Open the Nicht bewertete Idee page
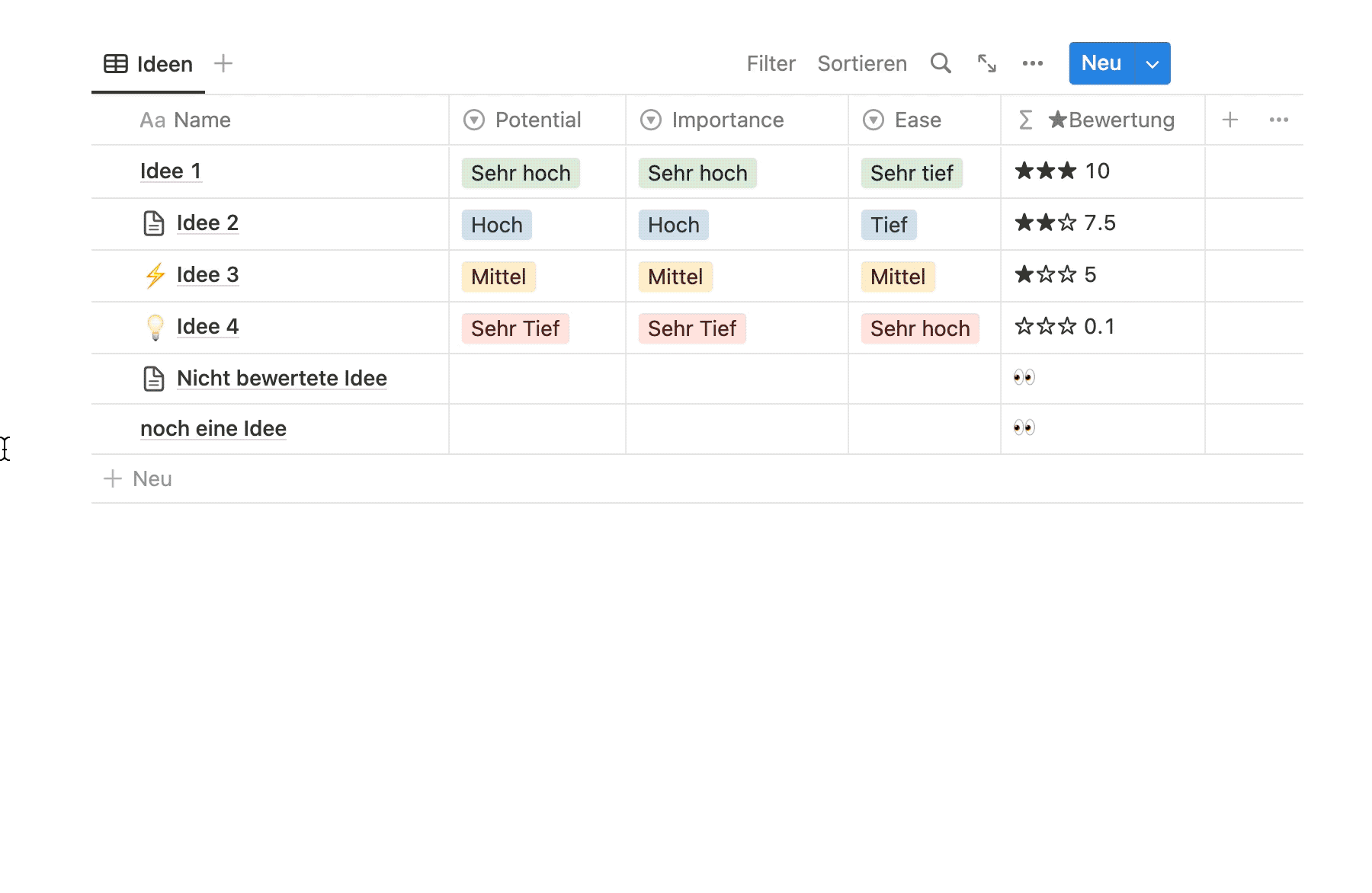Screen dimensions: 1372x893 tap(281, 378)
